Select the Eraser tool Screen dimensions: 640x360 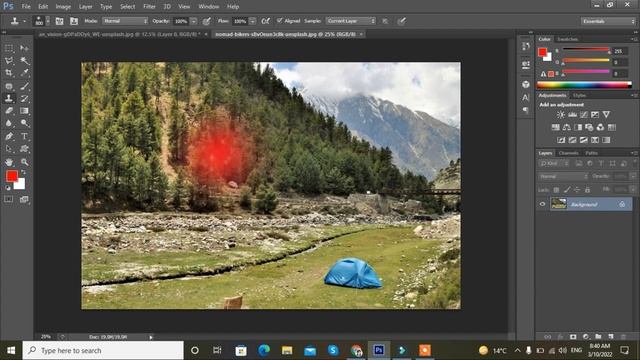coord(9,111)
